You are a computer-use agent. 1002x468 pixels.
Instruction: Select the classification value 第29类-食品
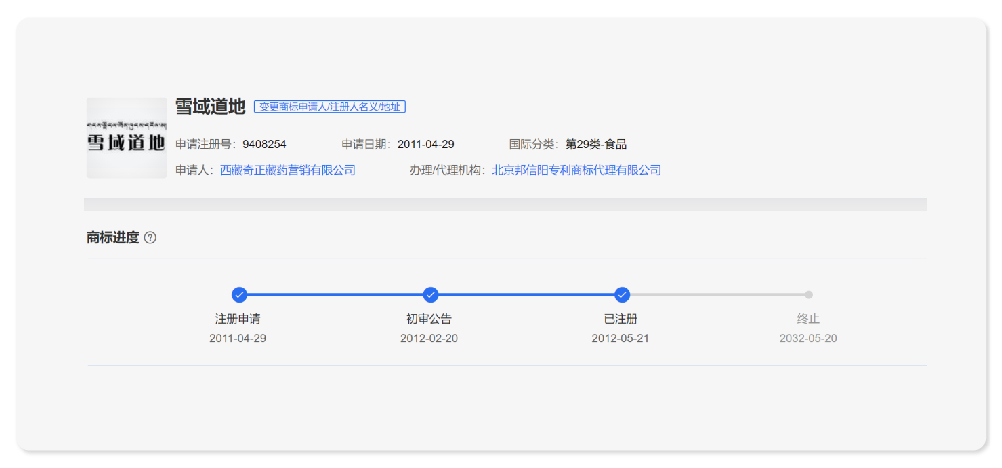[x=596, y=144]
